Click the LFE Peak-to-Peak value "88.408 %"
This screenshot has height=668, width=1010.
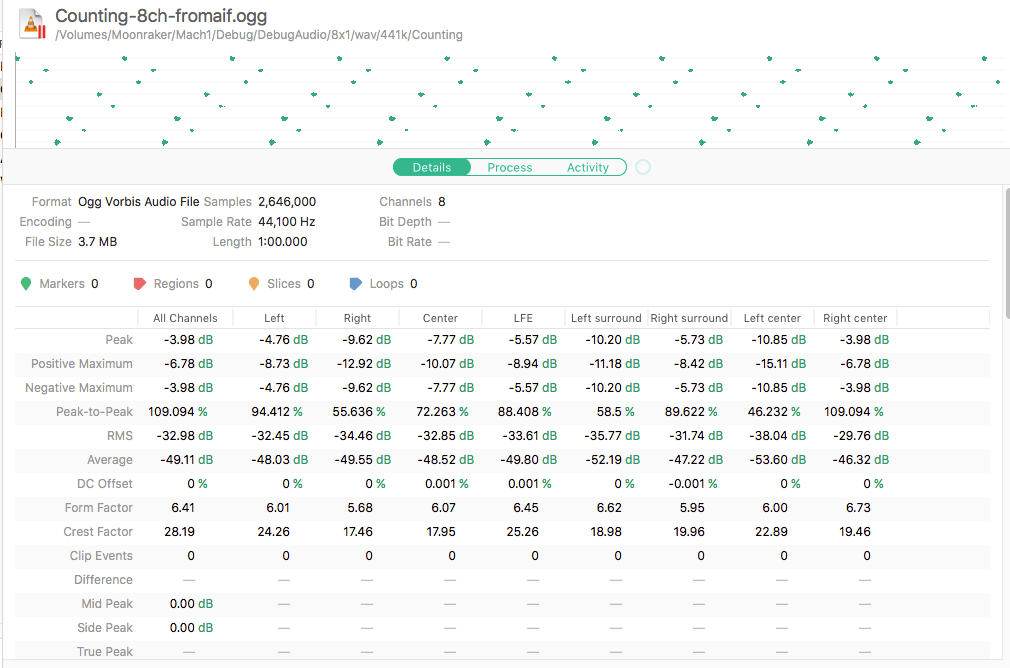pos(524,412)
